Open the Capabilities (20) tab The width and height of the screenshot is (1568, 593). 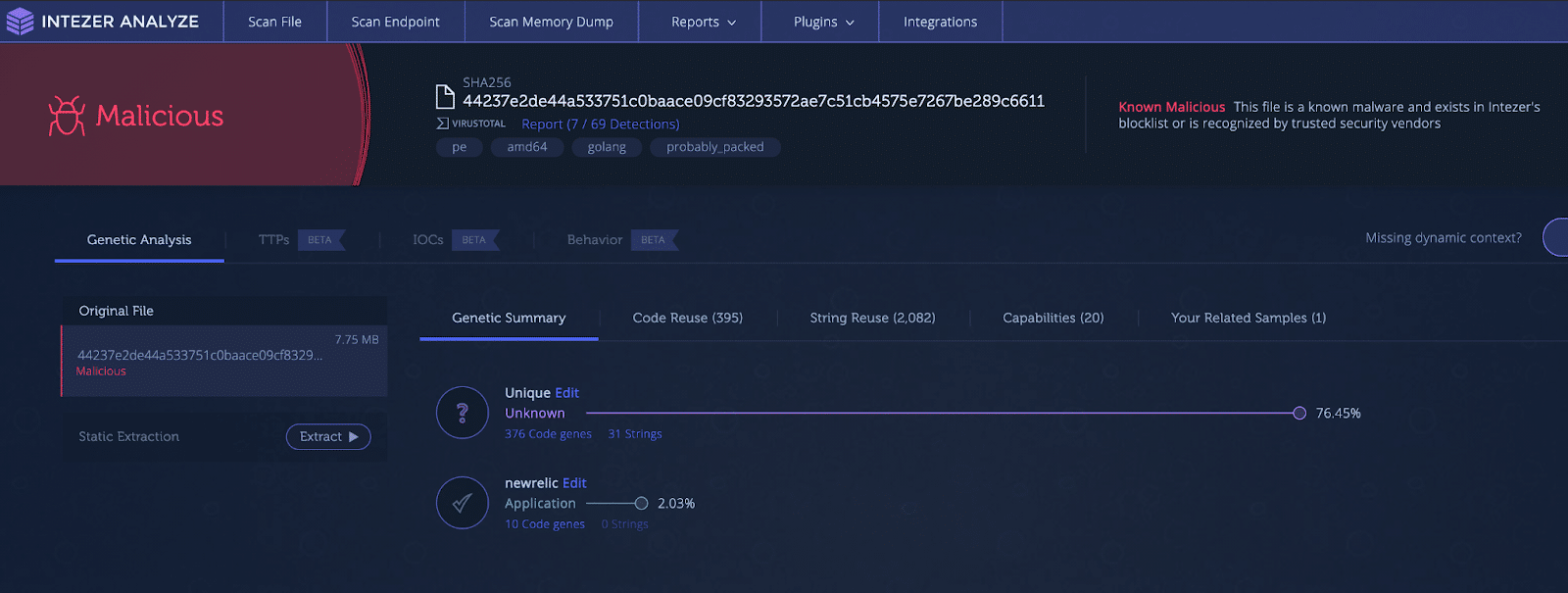(x=1053, y=318)
